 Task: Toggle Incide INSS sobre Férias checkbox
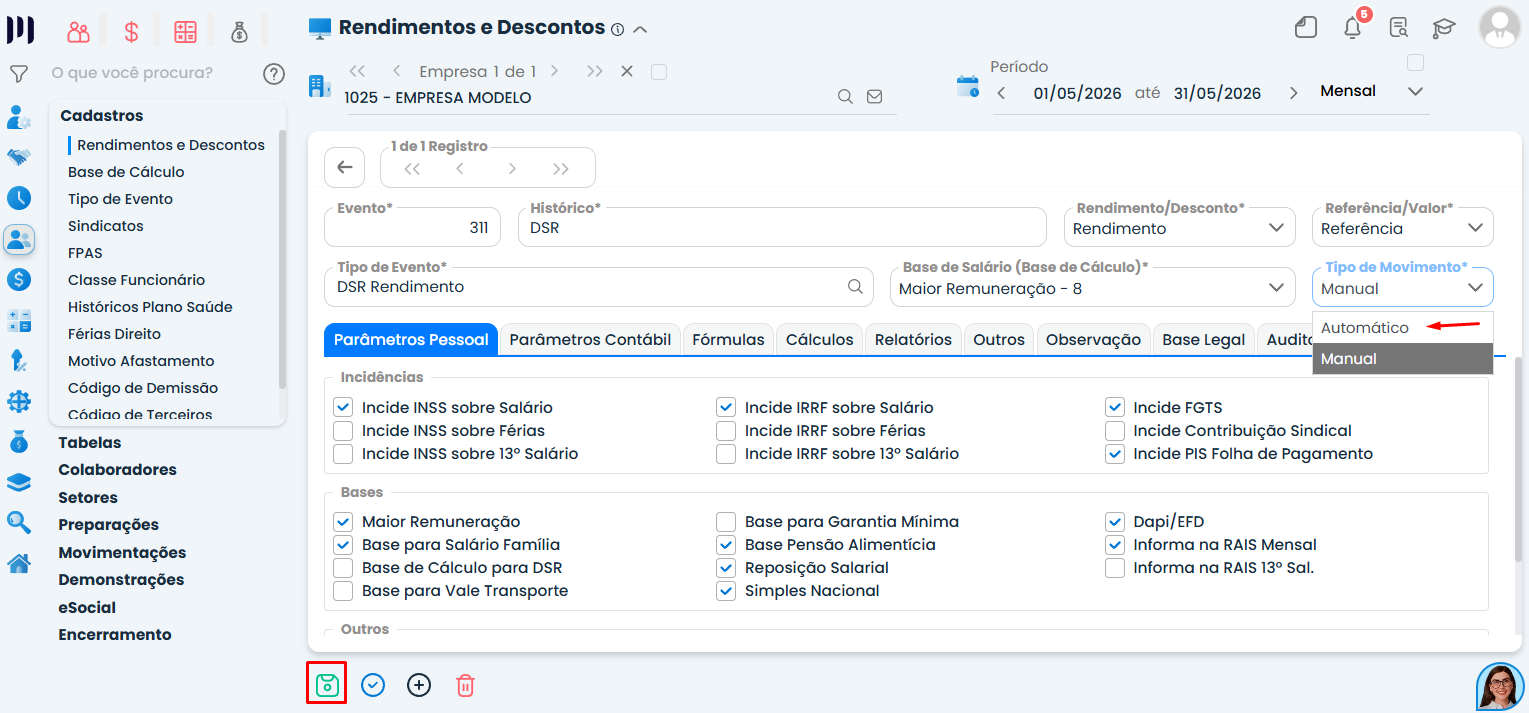click(x=343, y=430)
